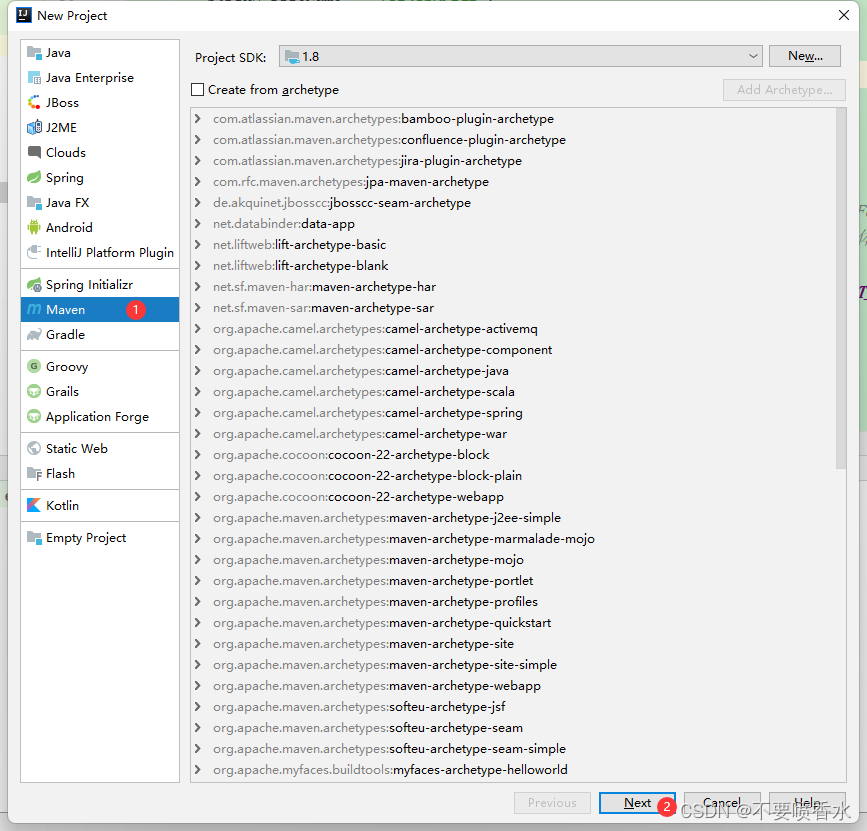Image resolution: width=867 pixels, height=831 pixels.
Task: Click the Static Web globe icon
Action: point(34,448)
